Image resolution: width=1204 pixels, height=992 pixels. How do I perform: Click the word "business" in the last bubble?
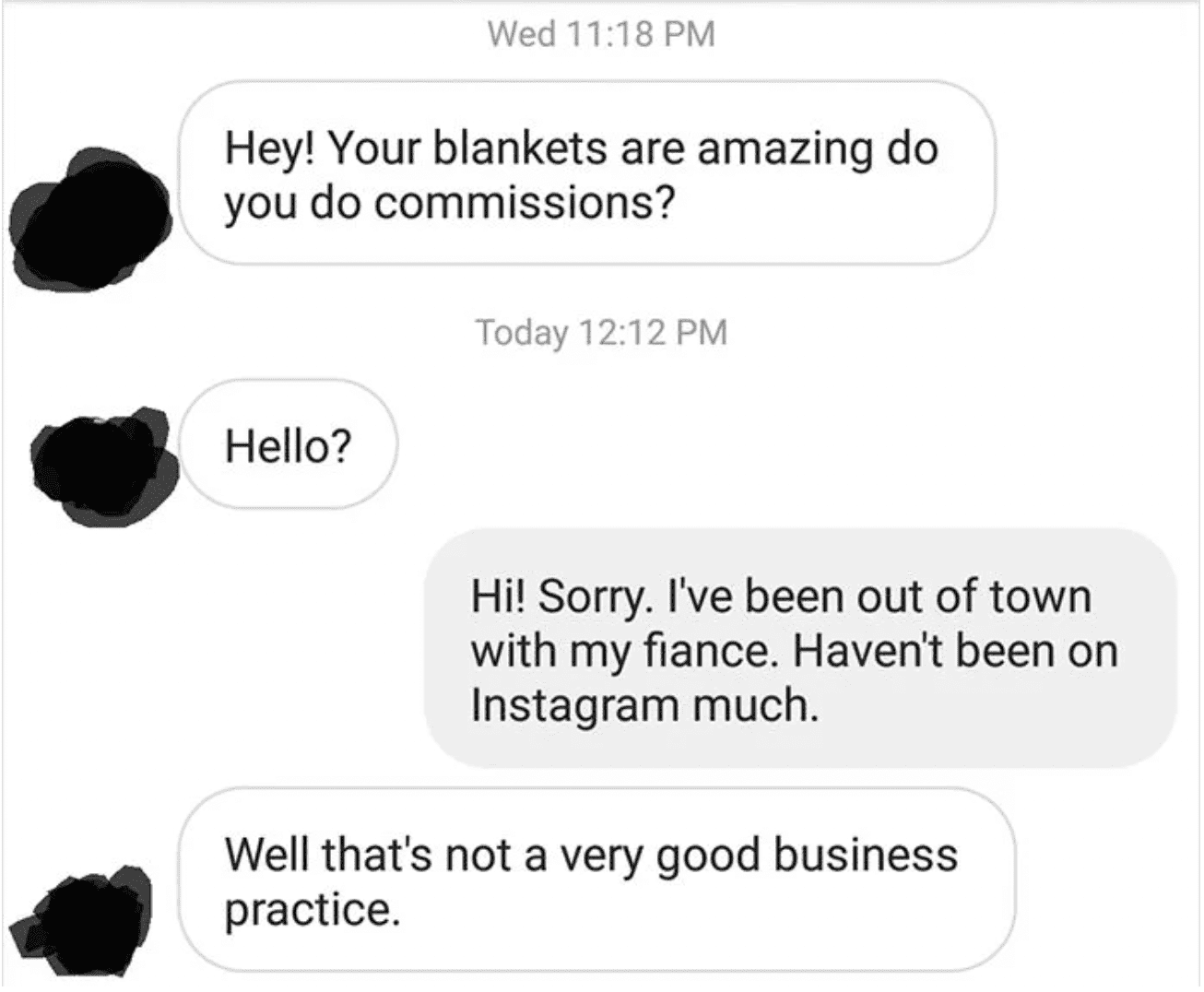pos(865,855)
